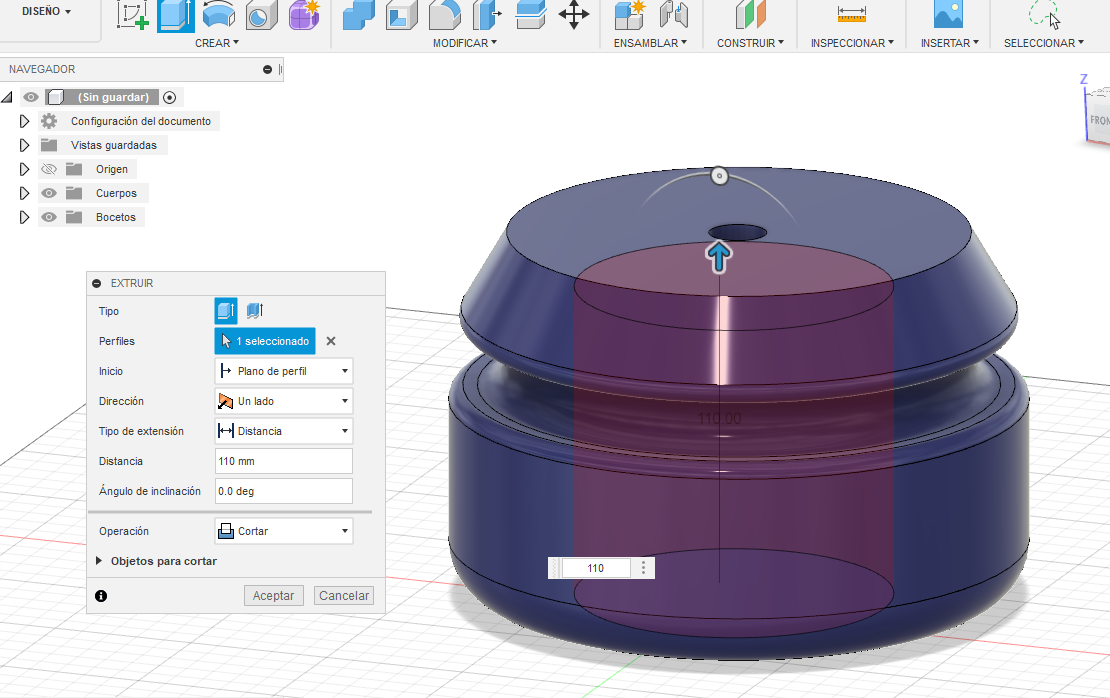Open the Operación dropdown showing Cortar

(x=284, y=531)
